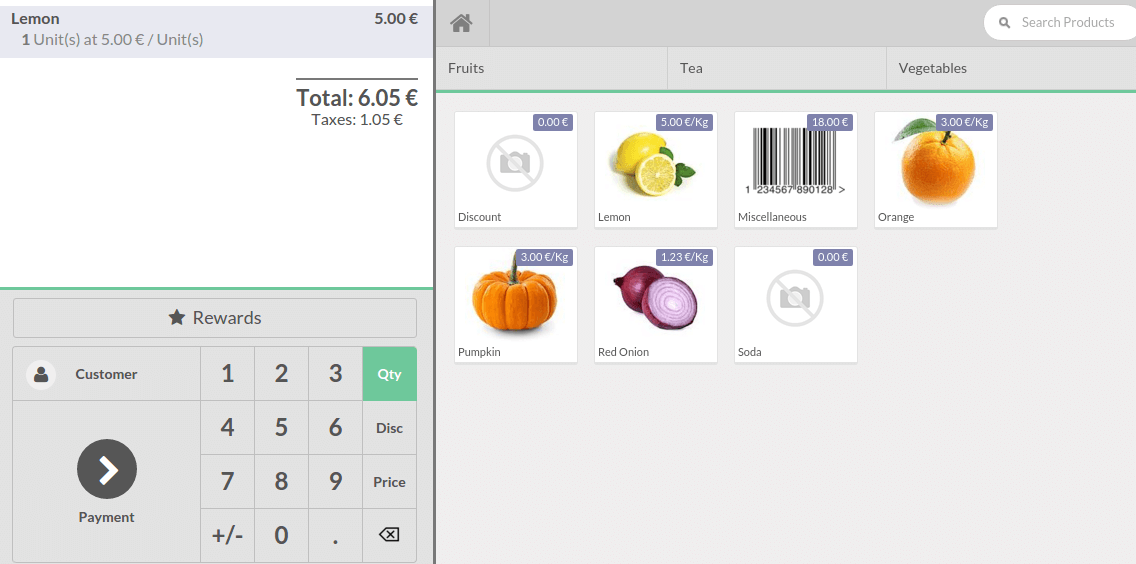Open the Tea category
This screenshot has height=564, width=1136.
tap(776, 68)
